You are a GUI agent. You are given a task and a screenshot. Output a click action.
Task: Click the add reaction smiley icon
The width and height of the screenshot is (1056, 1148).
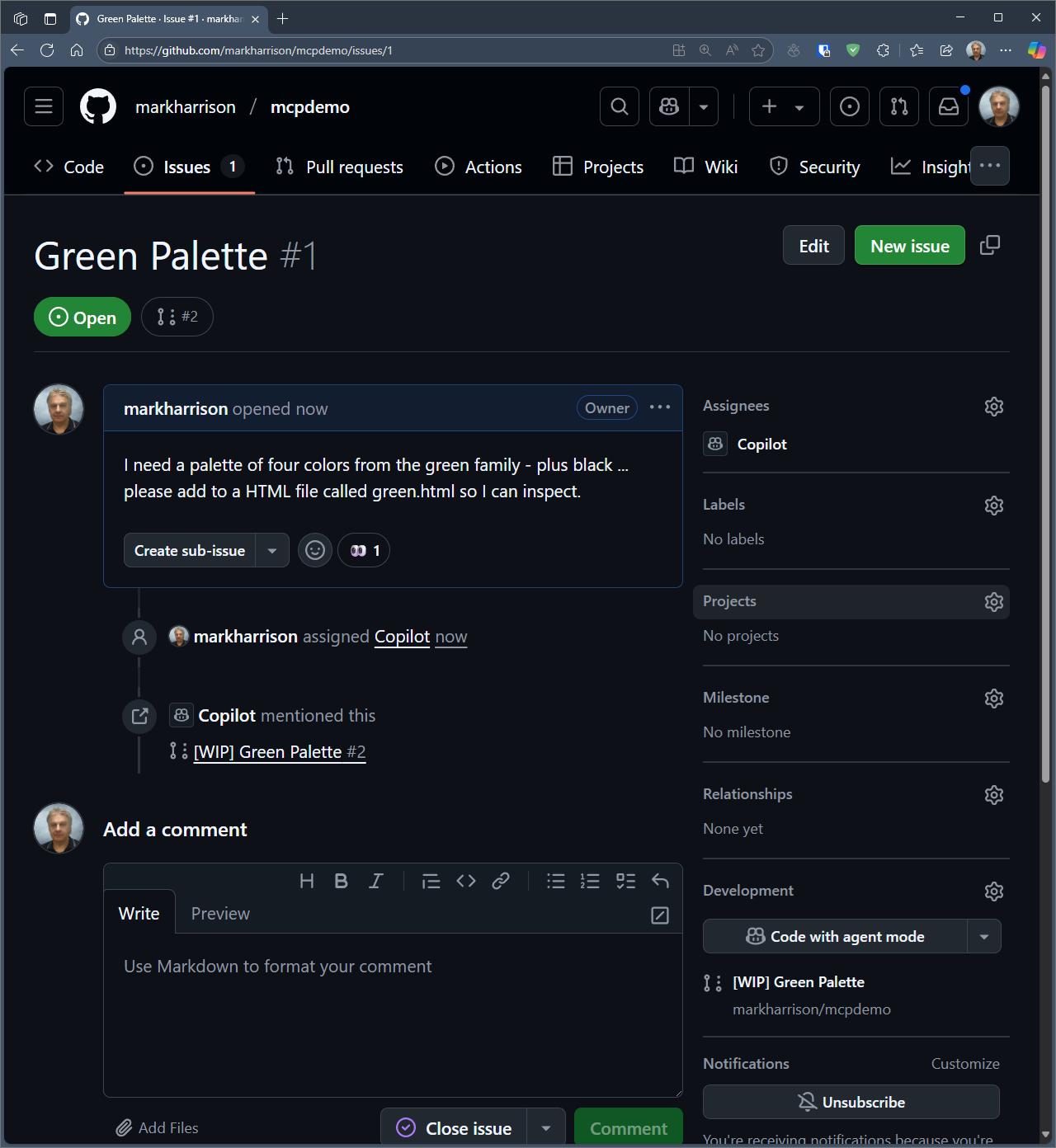pyautogui.click(x=315, y=550)
